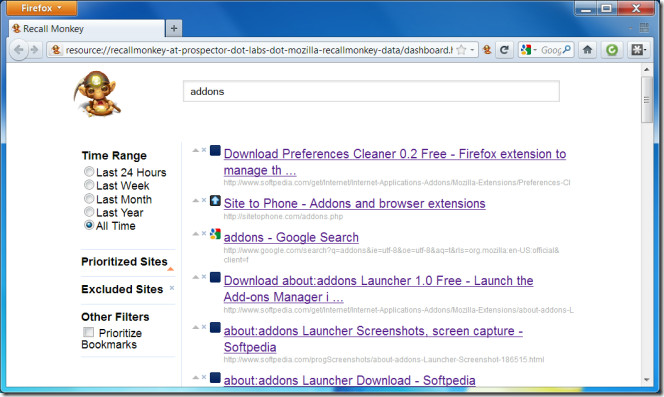
Task: Click the Recall Monkey mascot logo
Action: (x=97, y=94)
